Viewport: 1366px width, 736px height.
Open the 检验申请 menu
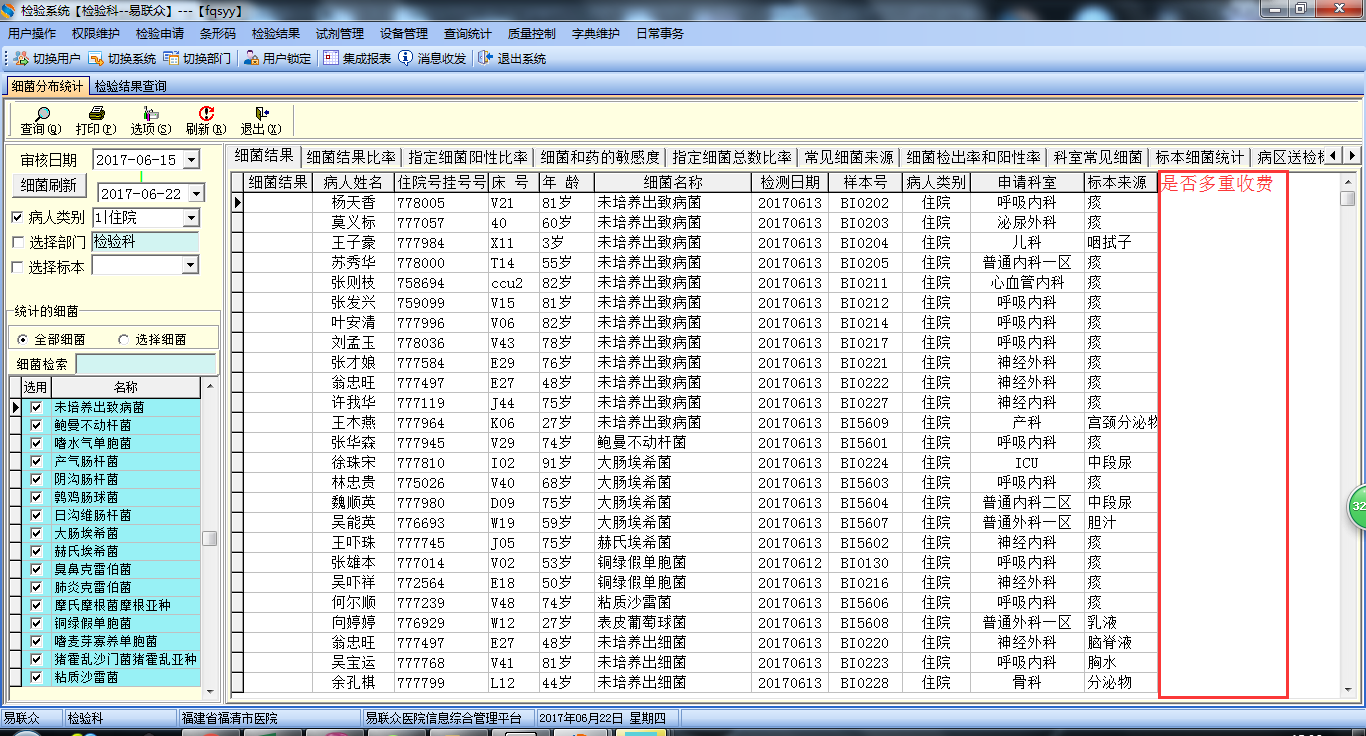[160, 33]
